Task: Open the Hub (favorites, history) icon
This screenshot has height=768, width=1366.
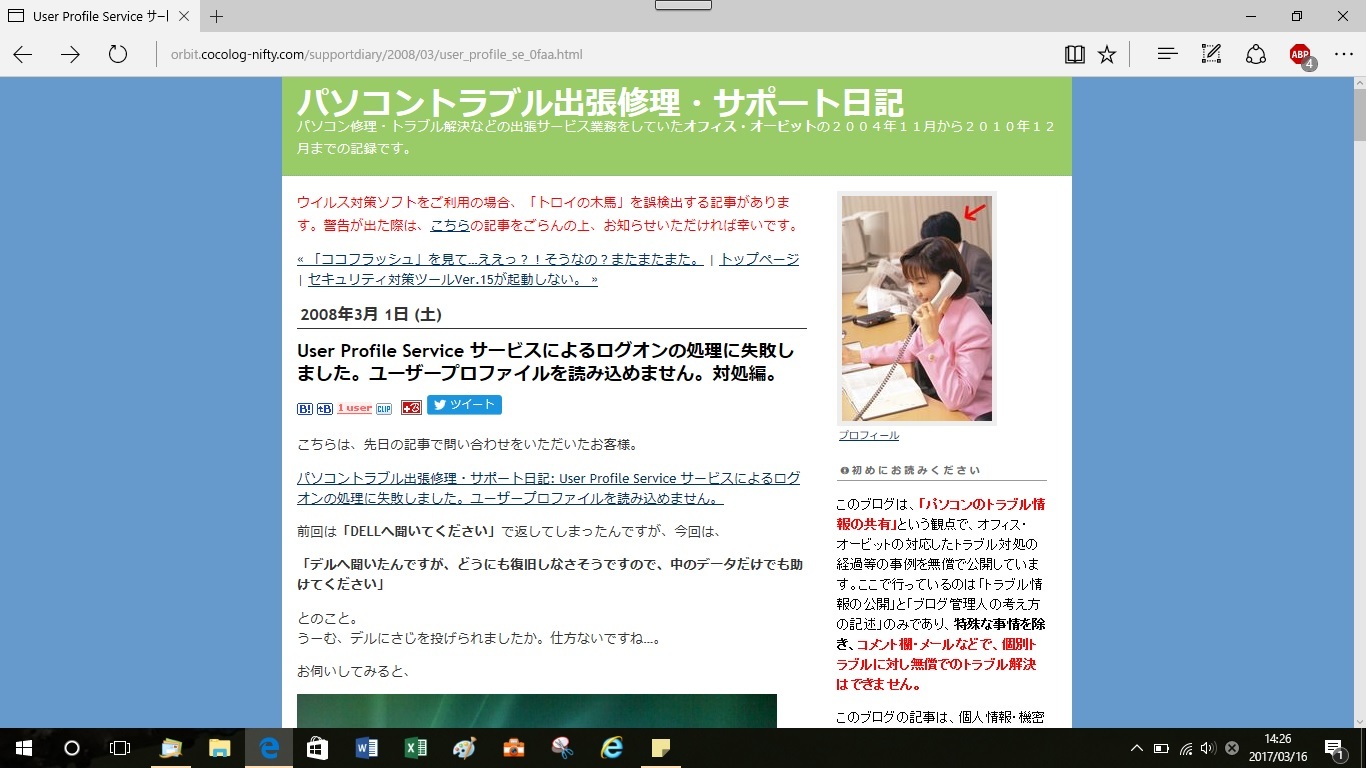Action: click(x=1167, y=54)
